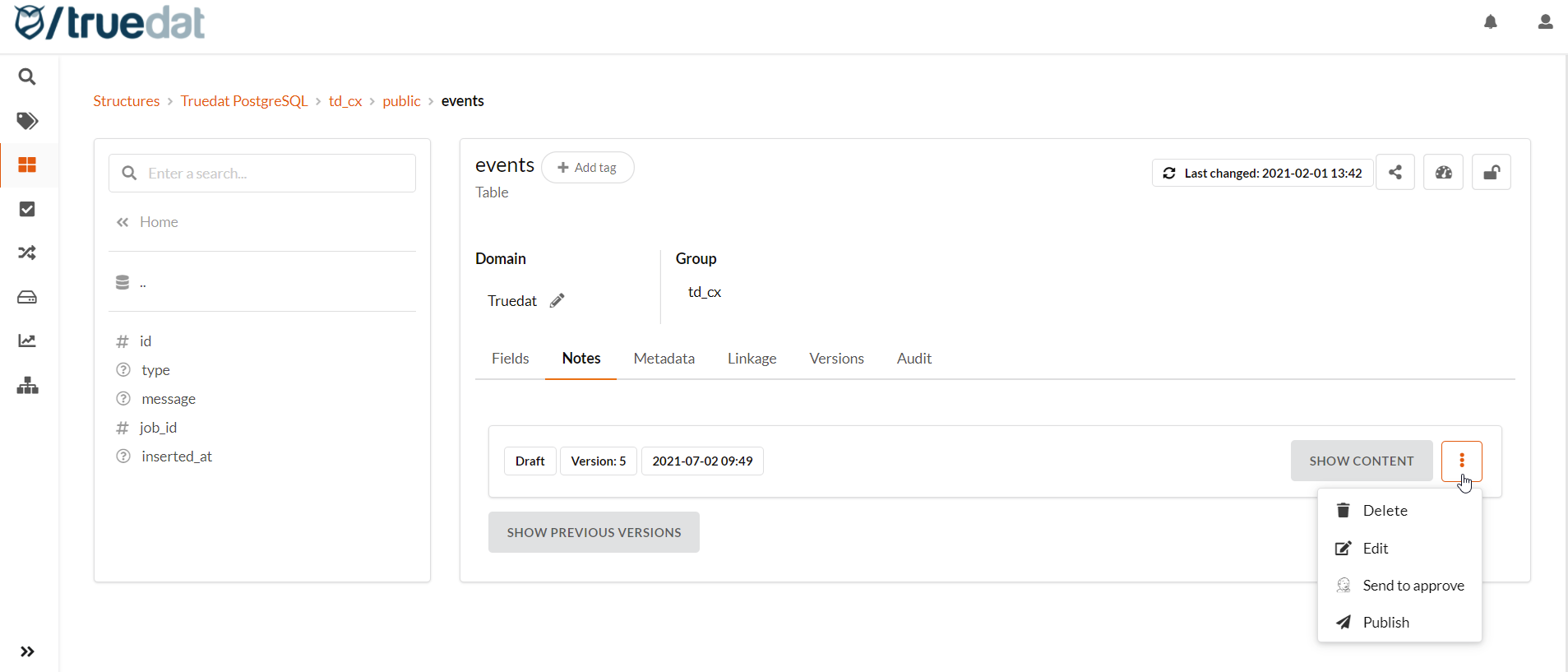Viewport: 1568px width, 672px height.
Task: Open the search icon in the sidebar
Action: 27,76
